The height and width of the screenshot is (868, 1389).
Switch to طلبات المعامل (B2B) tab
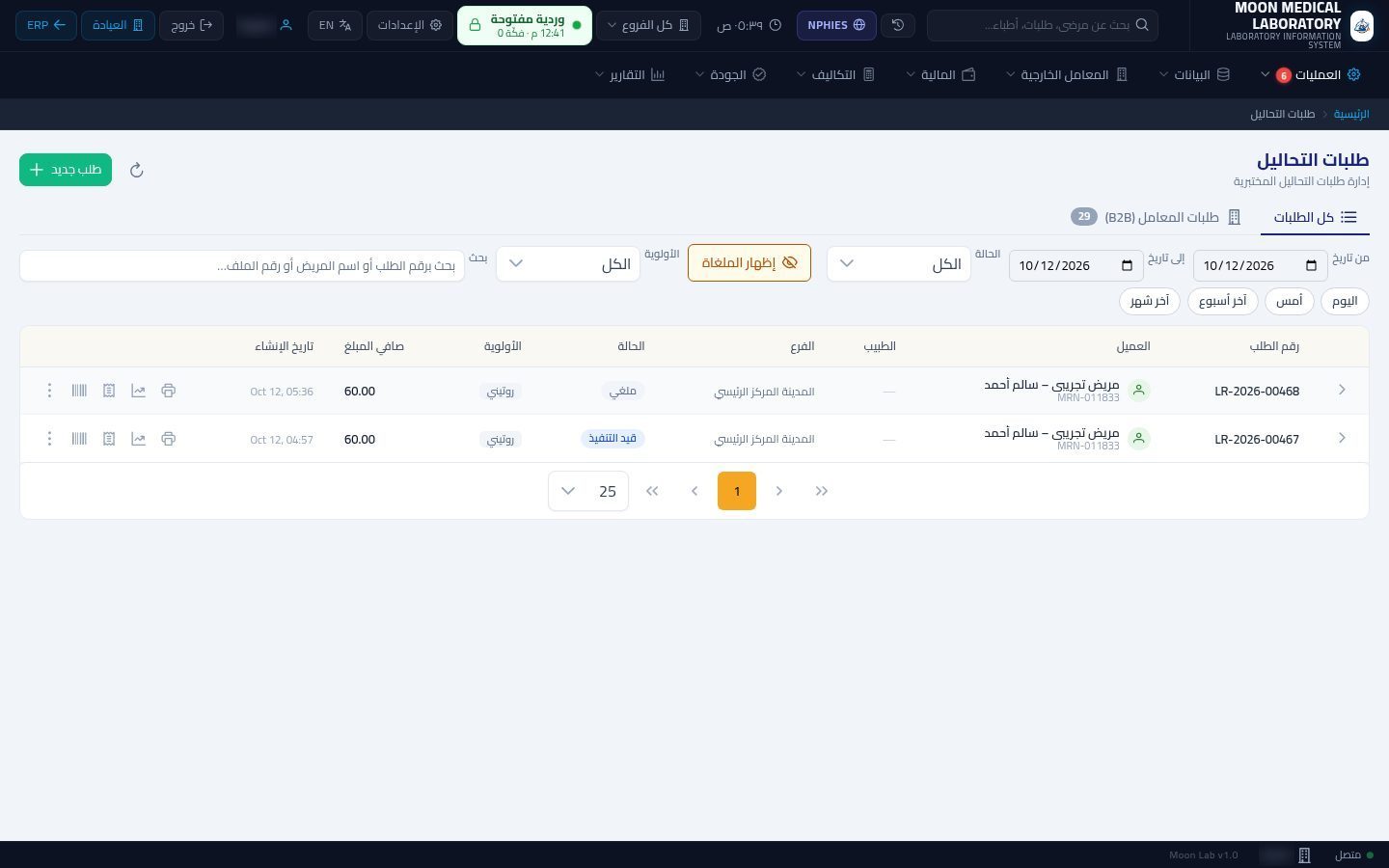[1156, 217]
